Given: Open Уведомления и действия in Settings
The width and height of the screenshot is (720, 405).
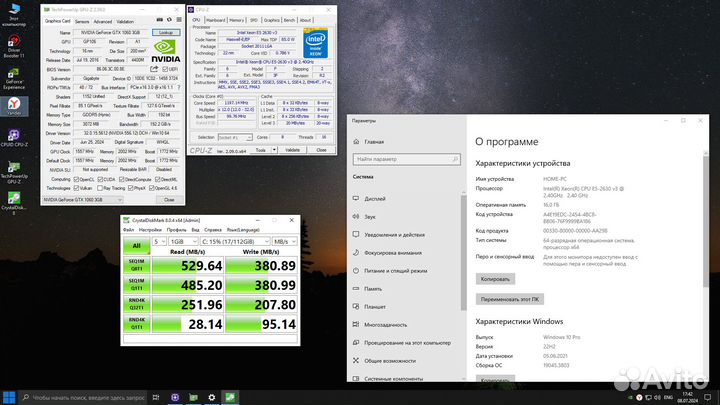Looking at the screenshot, I should tap(394, 235).
